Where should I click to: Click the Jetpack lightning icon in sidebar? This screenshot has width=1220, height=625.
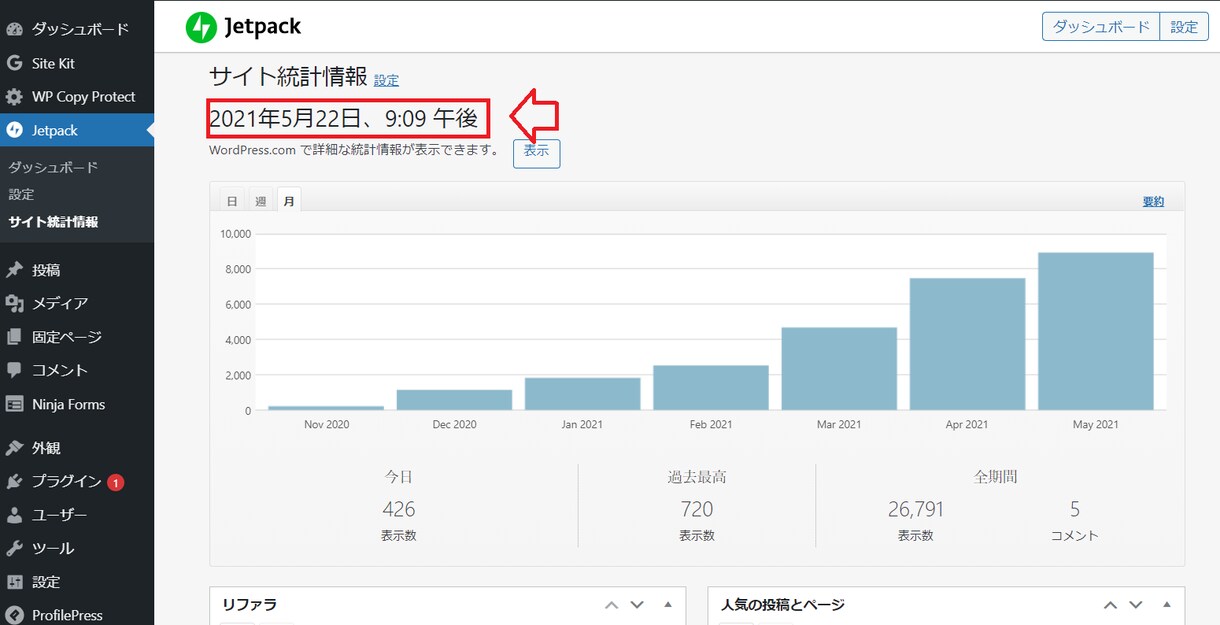click(14, 130)
